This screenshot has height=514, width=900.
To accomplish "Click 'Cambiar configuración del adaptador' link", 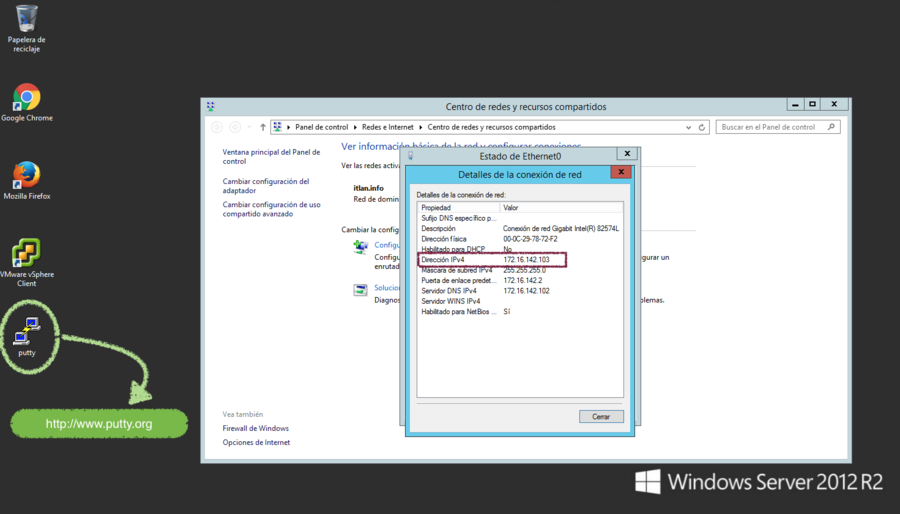I will 266,185.
